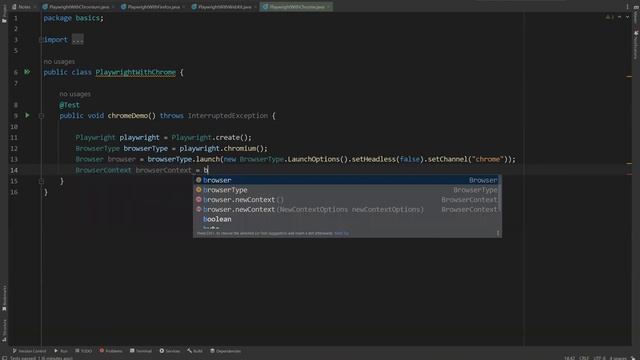Click the playwright.chromium() call

(x=223, y=149)
